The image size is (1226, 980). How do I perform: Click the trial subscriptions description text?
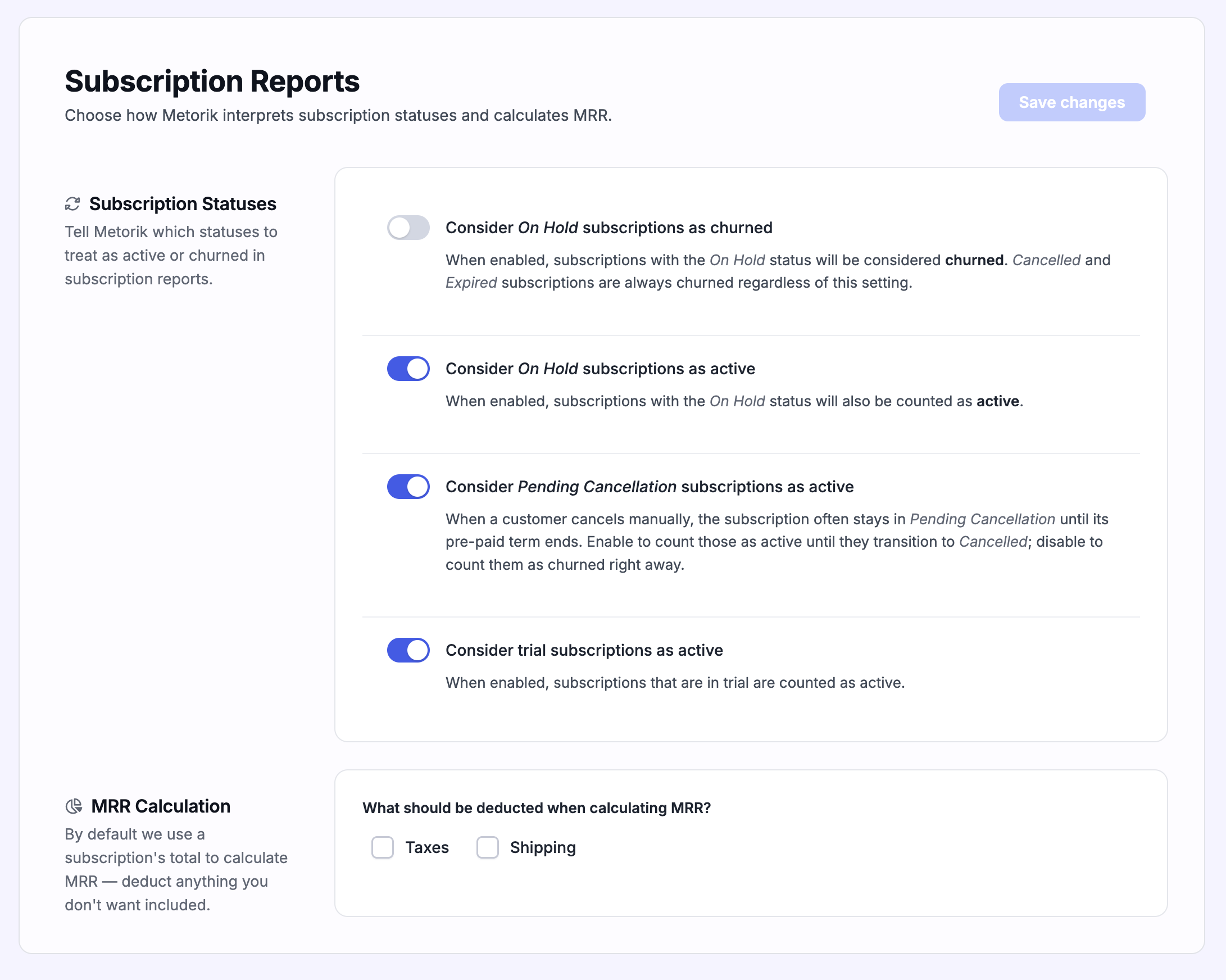coord(675,683)
